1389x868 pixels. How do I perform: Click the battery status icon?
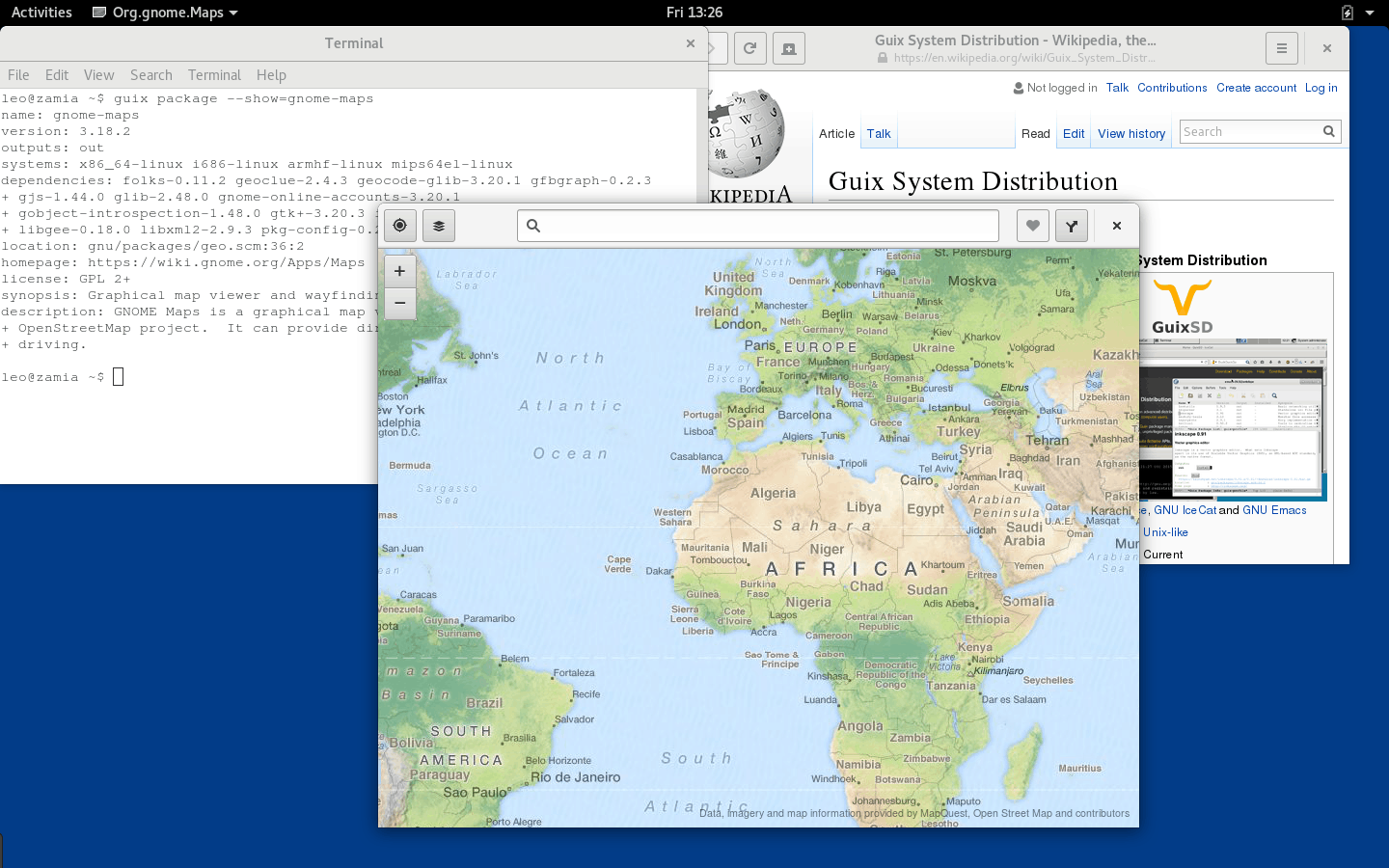point(1348,13)
